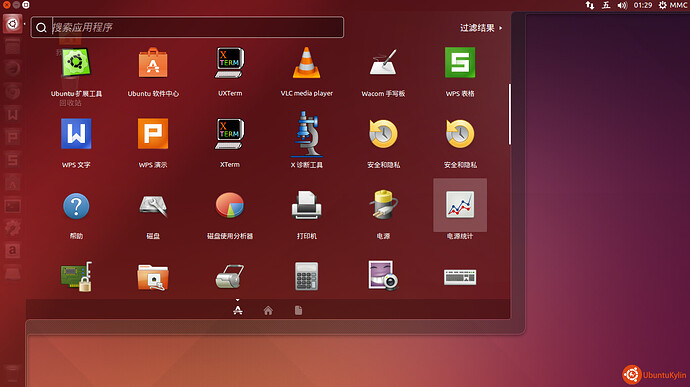This screenshot has height=387, width=690.
Task: Click the Ubuntu Dash launcher button
Action: (12, 23)
